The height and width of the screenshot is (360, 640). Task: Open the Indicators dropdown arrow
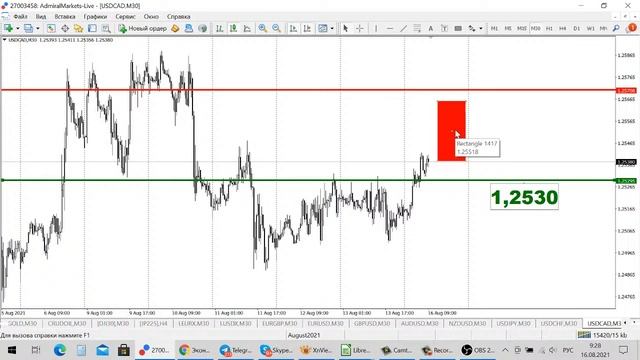(332, 28)
